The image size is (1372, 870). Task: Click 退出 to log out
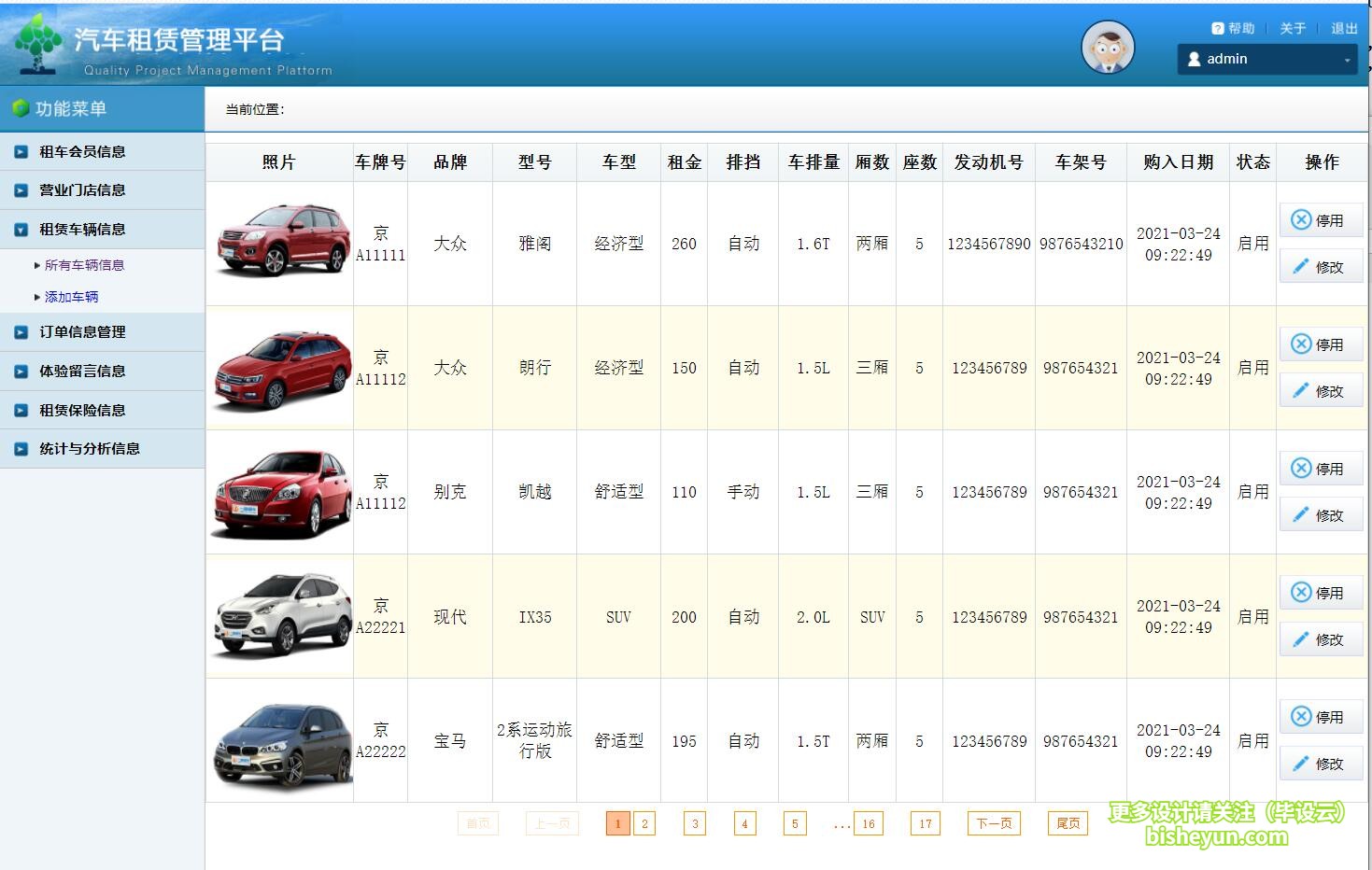(x=1344, y=29)
